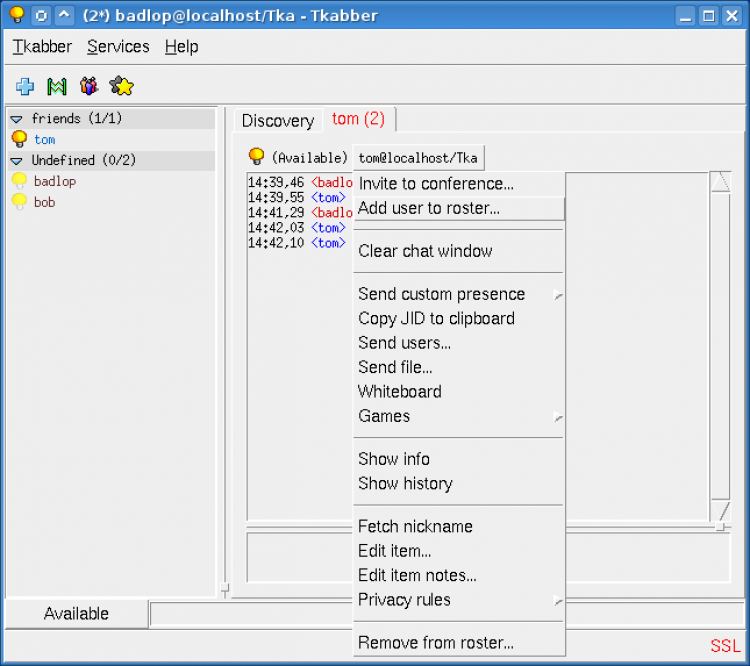Choose Remove from roster...
Image resolution: width=750 pixels, height=666 pixels.
459,643
